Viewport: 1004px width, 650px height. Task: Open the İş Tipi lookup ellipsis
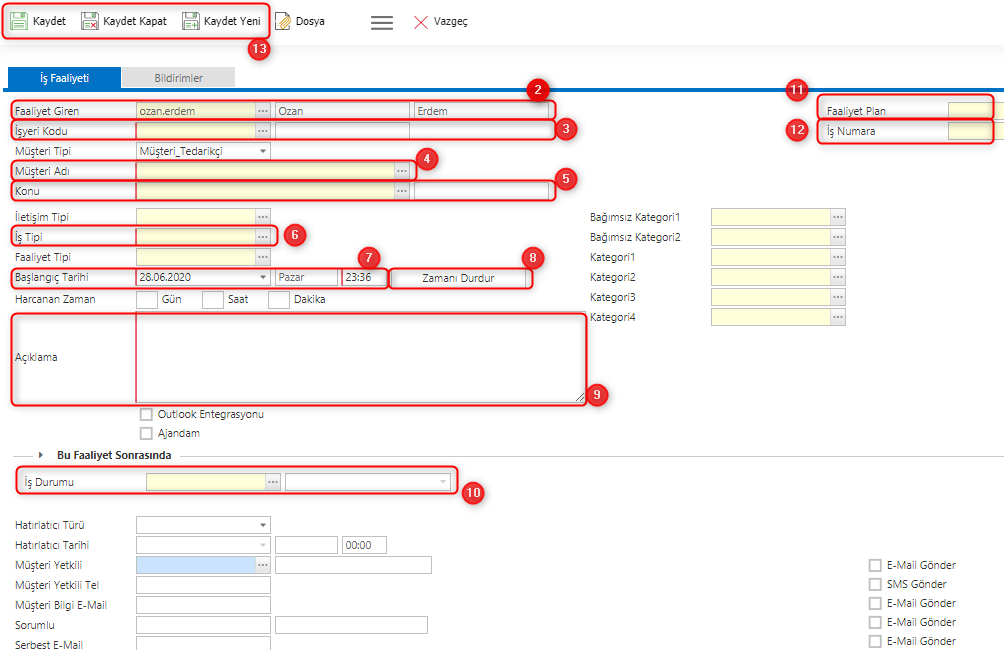pos(264,234)
